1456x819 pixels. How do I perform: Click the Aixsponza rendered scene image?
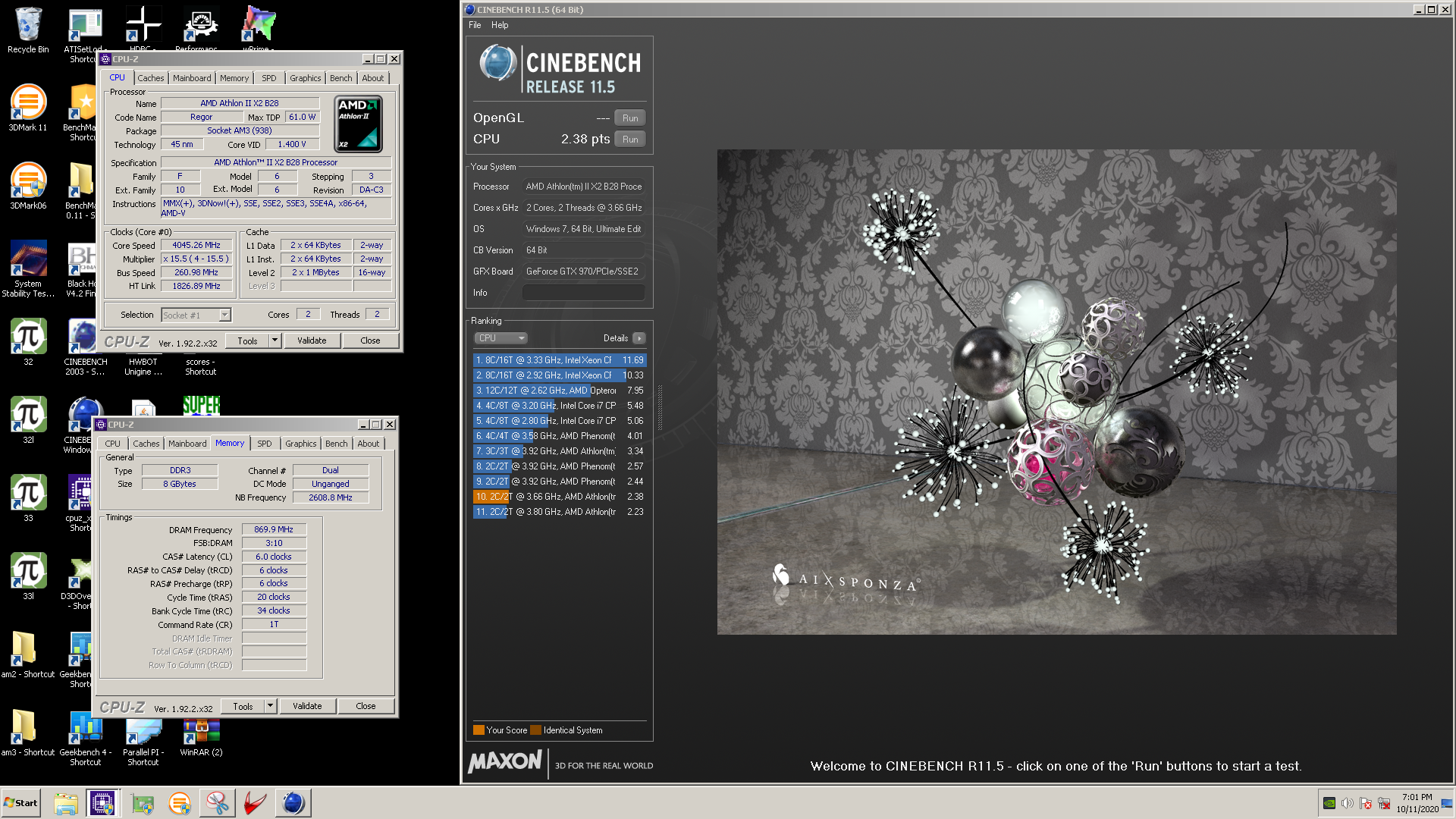click(1056, 391)
